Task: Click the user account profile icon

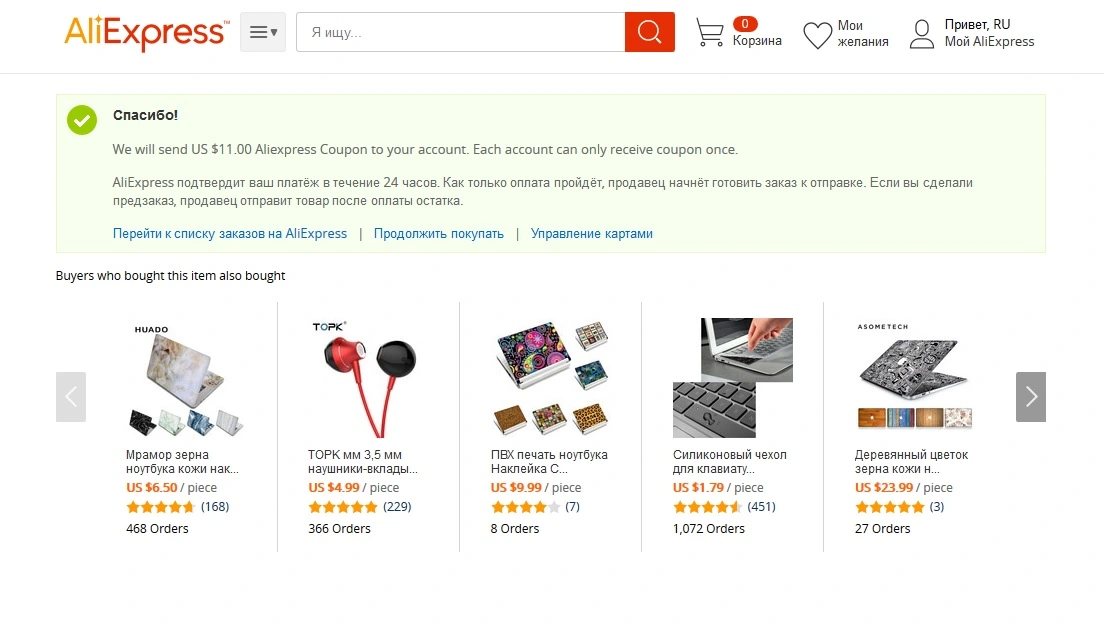Action: point(922,34)
